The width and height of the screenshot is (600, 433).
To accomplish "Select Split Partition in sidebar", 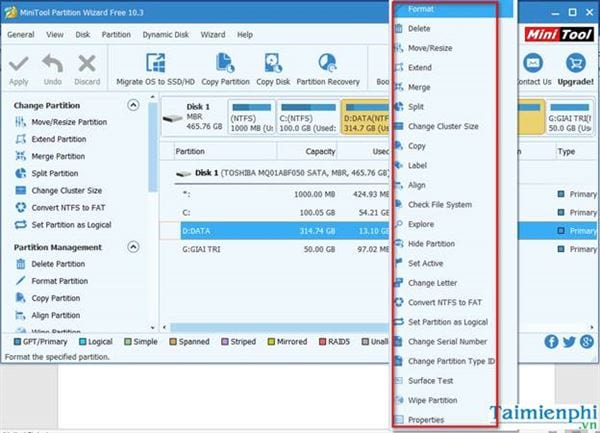I will point(55,173).
